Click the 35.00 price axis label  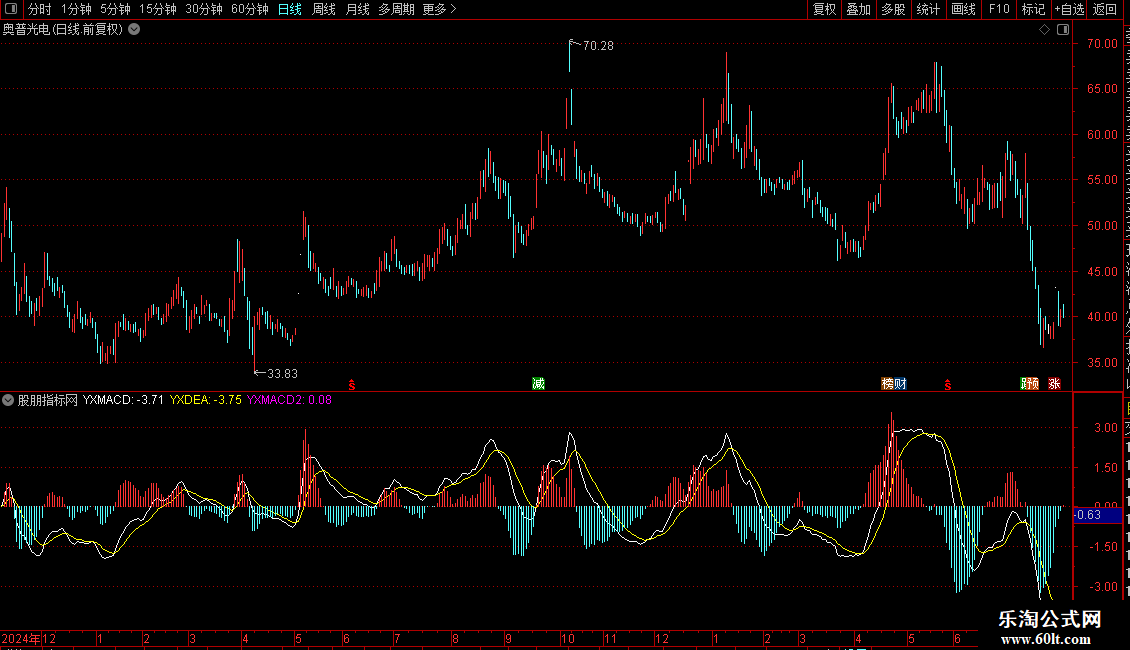pos(1103,362)
